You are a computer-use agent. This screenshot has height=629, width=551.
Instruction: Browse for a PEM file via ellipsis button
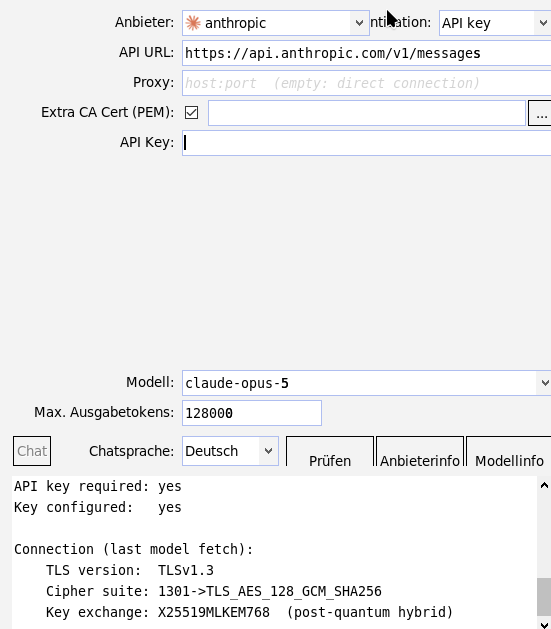tap(541, 113)
